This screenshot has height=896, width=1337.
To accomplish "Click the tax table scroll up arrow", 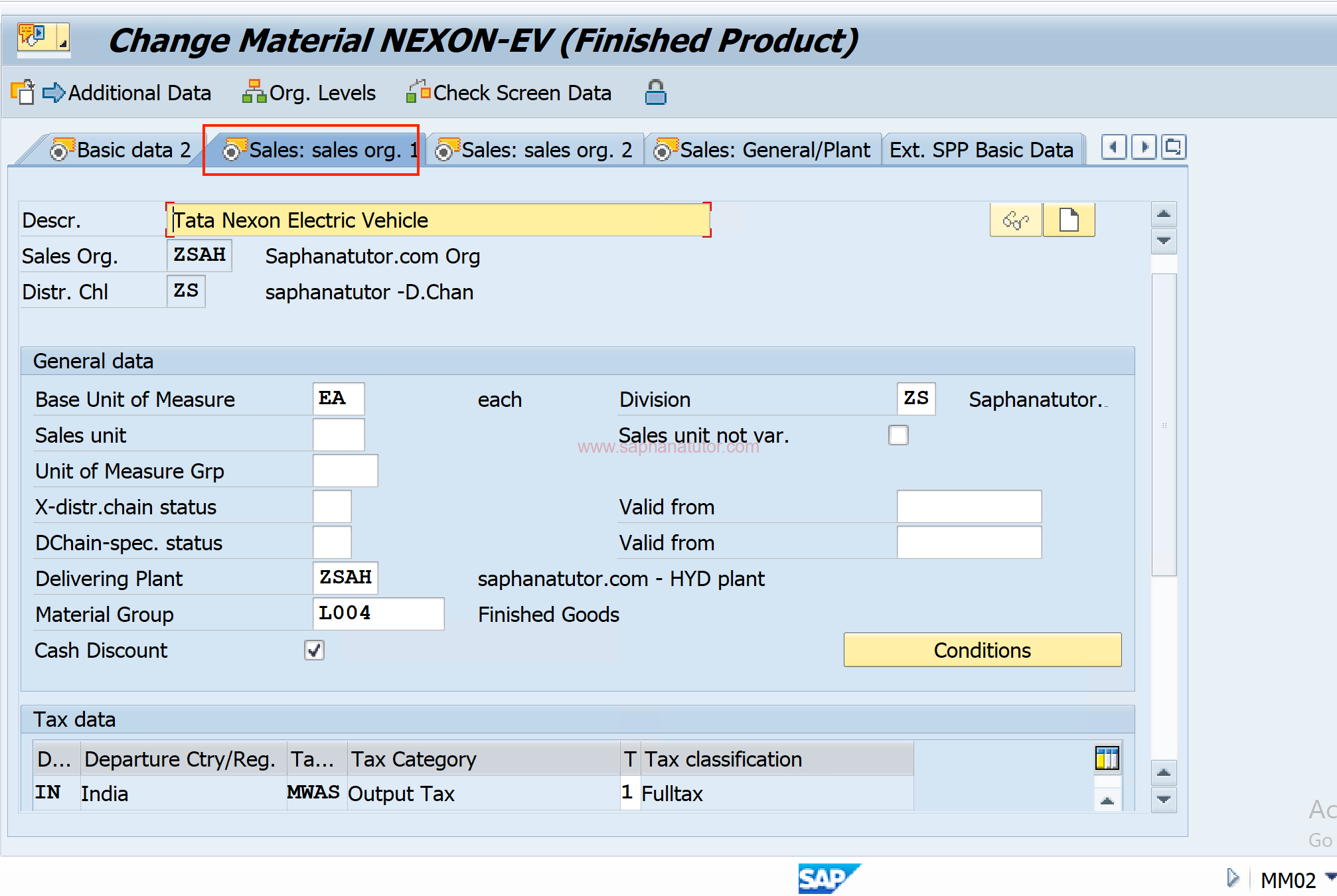I will point(1107,800).
